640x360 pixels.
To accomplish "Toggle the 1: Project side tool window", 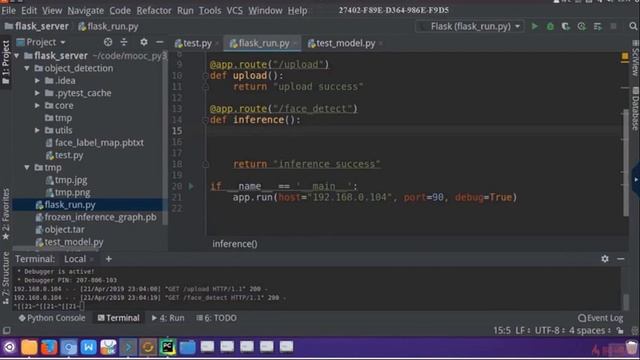I will coord(6,63).
